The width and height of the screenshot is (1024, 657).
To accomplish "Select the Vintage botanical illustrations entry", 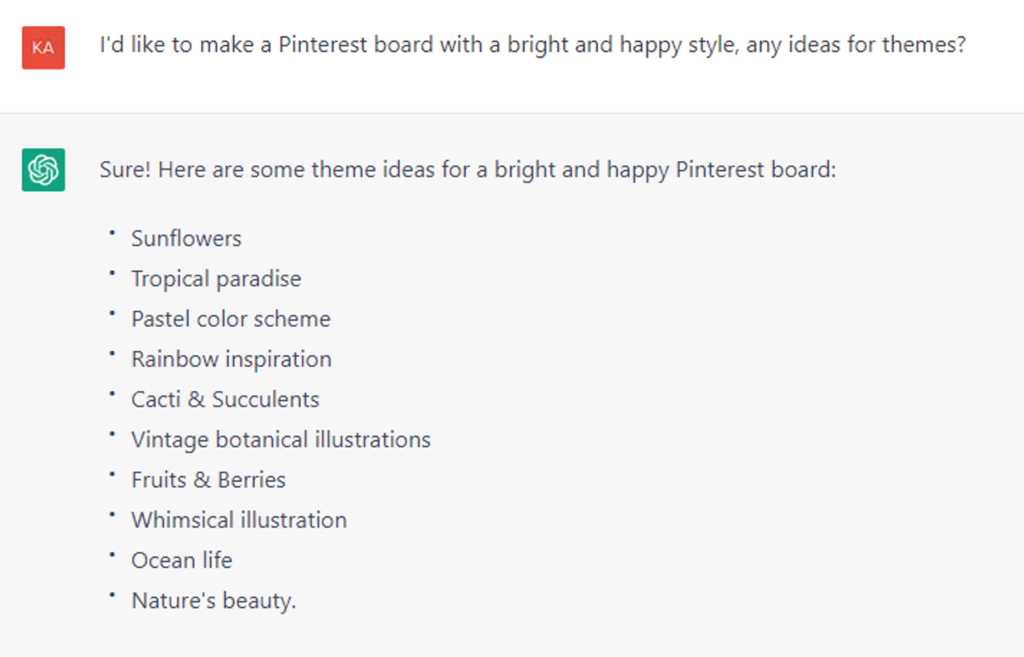I will (281, 439).
